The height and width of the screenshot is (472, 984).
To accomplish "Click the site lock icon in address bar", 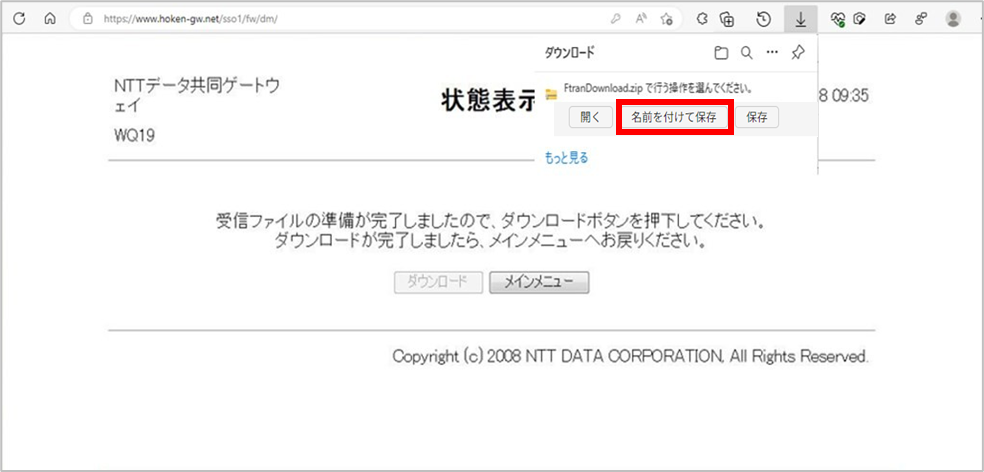I will (x=88, y=18).
